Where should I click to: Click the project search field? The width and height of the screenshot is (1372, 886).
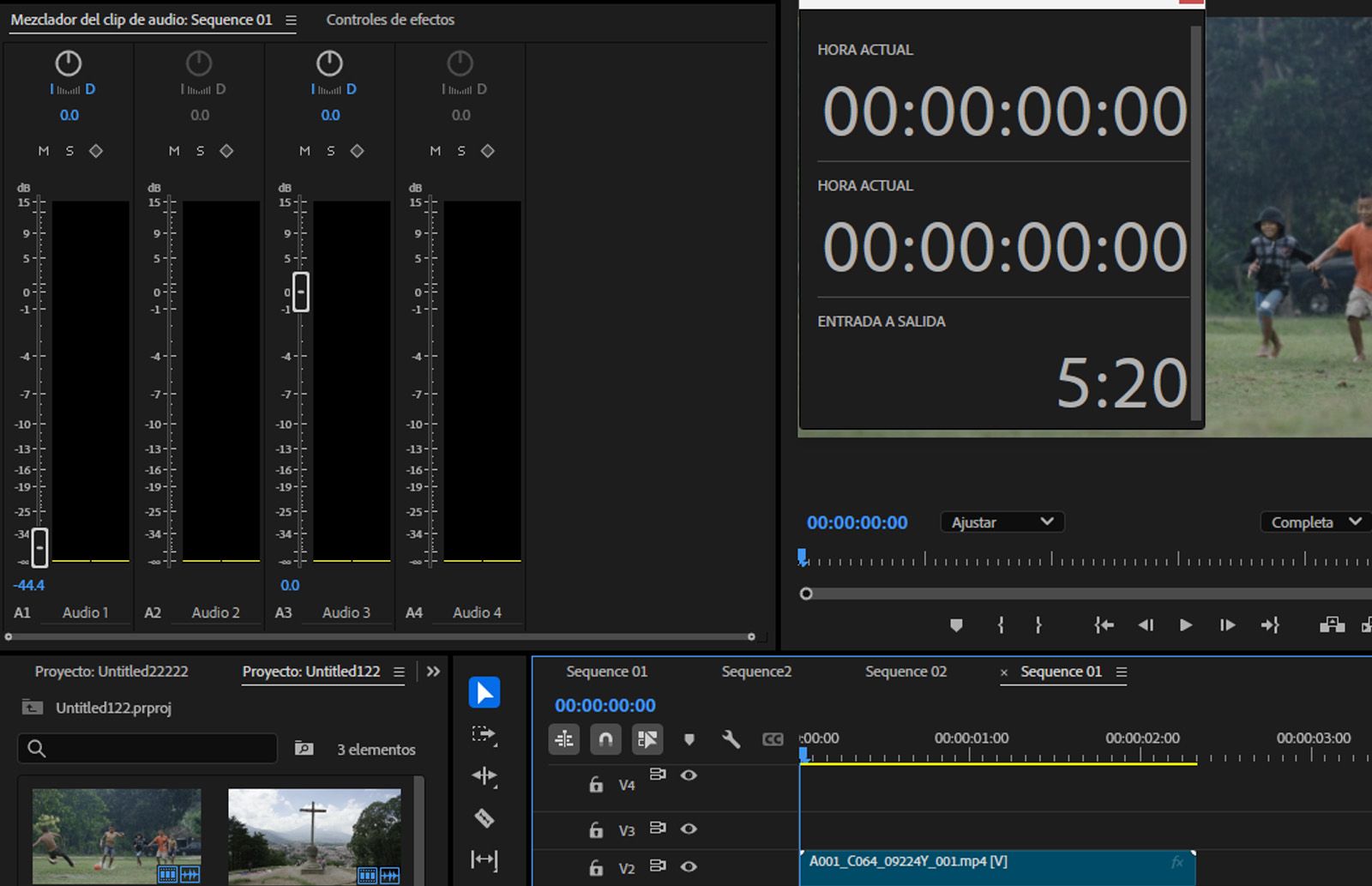pyautogui.click(x=147, y=749)
